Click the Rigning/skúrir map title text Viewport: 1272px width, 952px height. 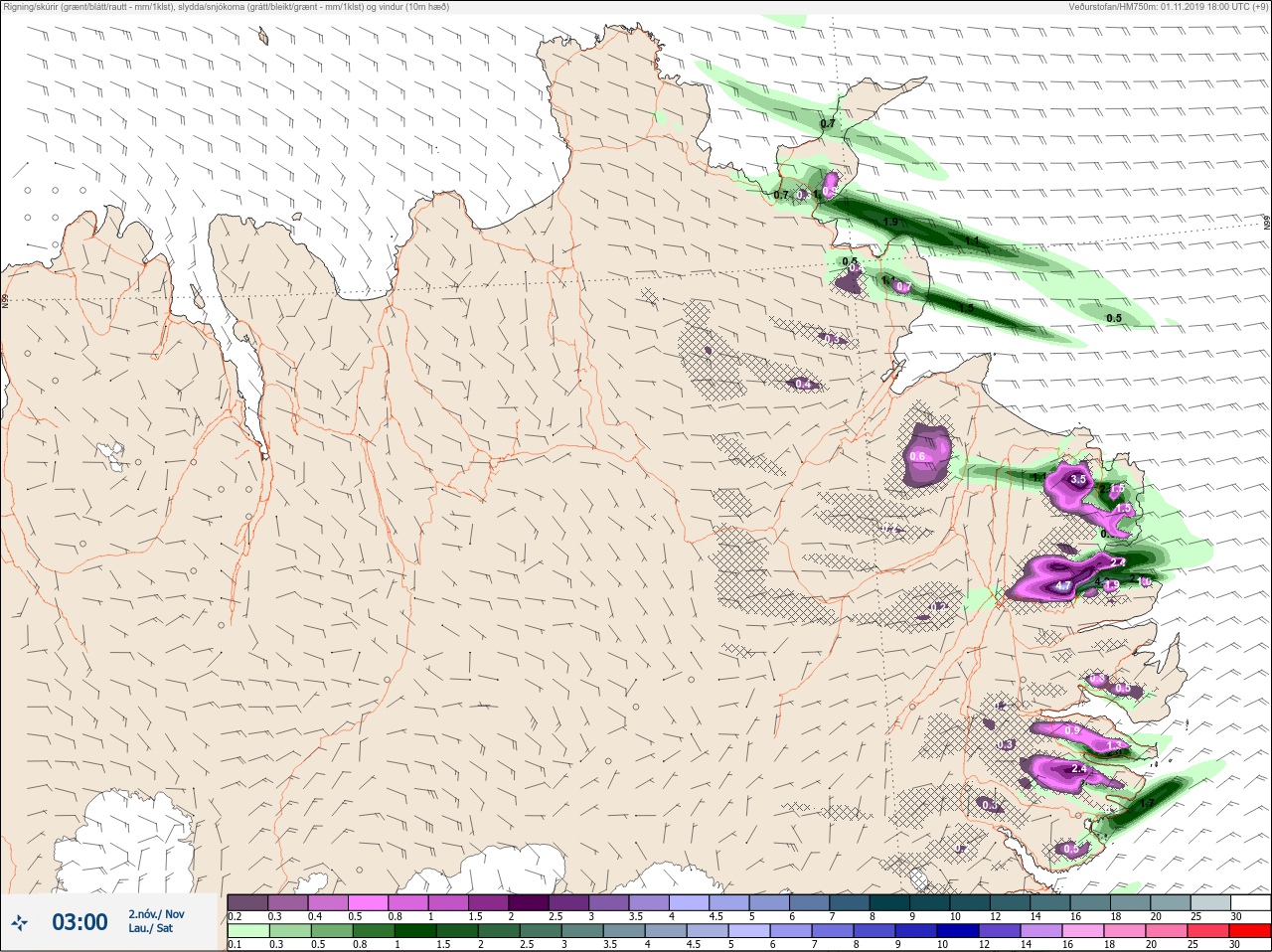(227, 7)
